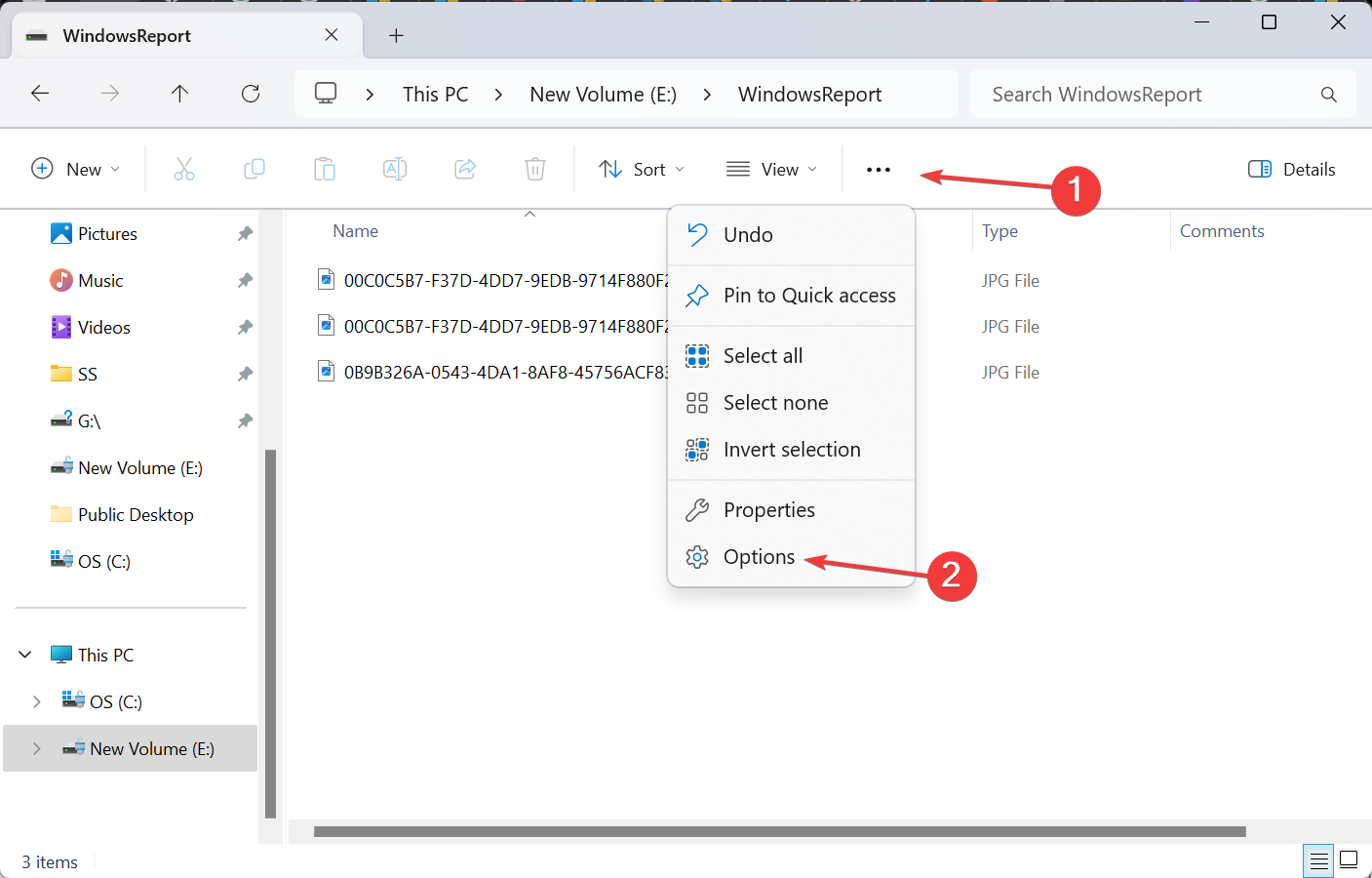
Task: Open the New dropdown menu
Action: point(76,169)
